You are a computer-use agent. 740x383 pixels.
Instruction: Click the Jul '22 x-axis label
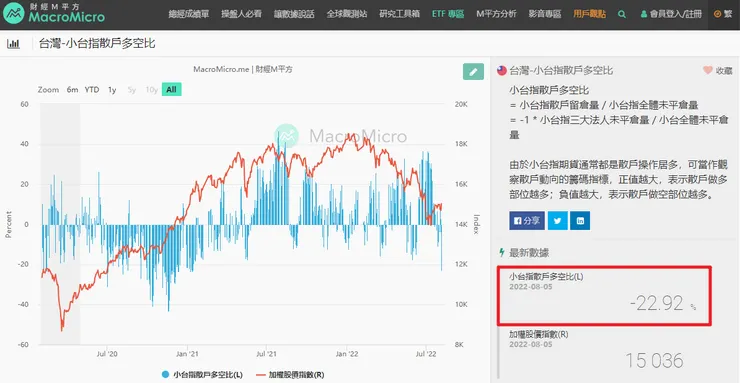coord(427,354)
